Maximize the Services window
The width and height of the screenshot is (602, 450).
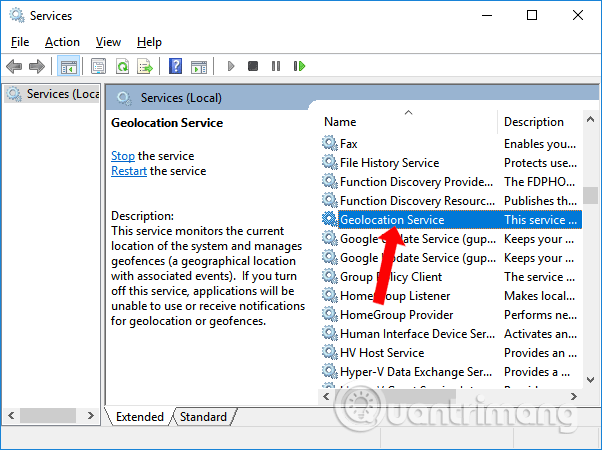(x=532, y=15)
